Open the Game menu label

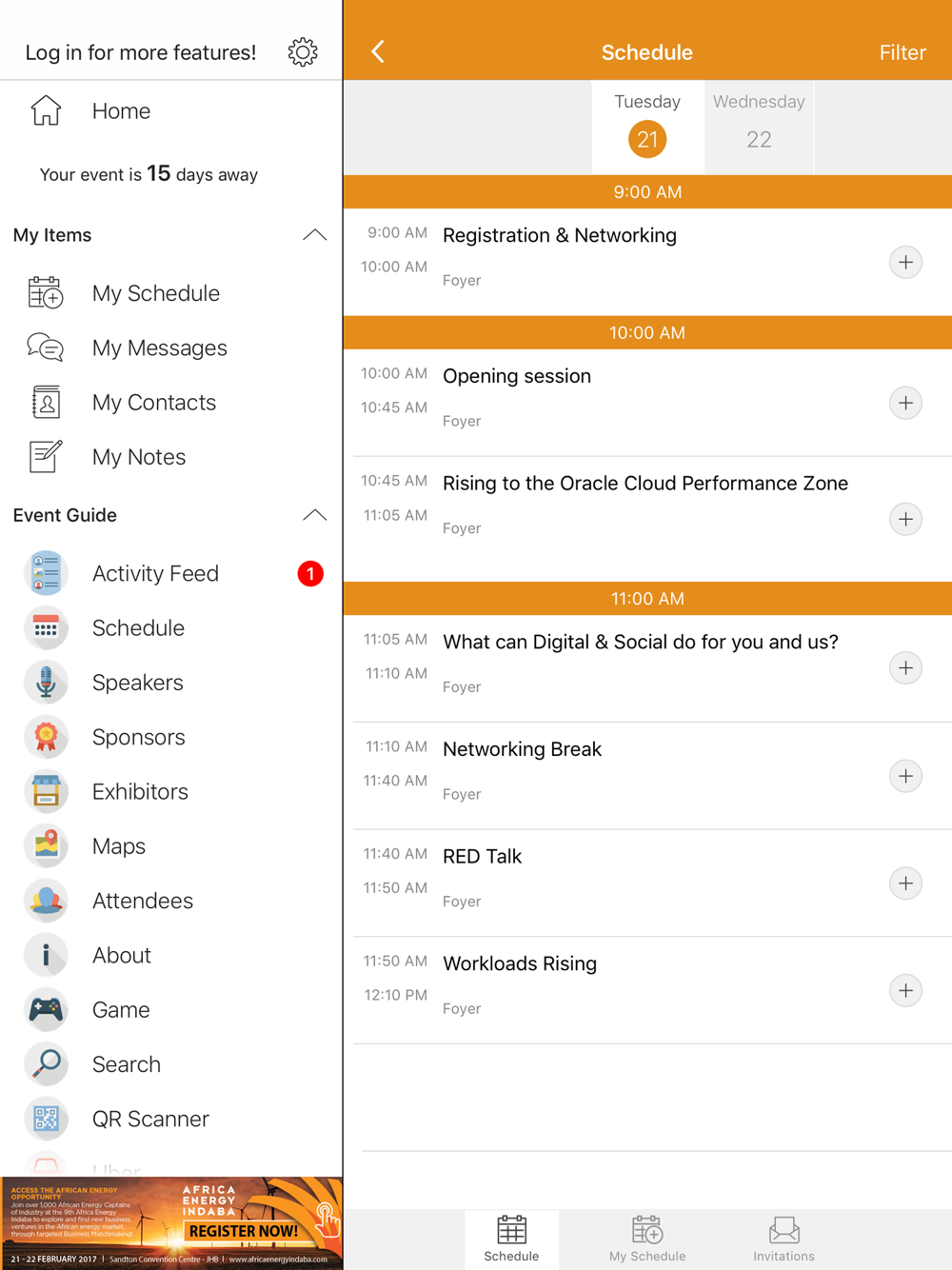(x=121, y=1010)
